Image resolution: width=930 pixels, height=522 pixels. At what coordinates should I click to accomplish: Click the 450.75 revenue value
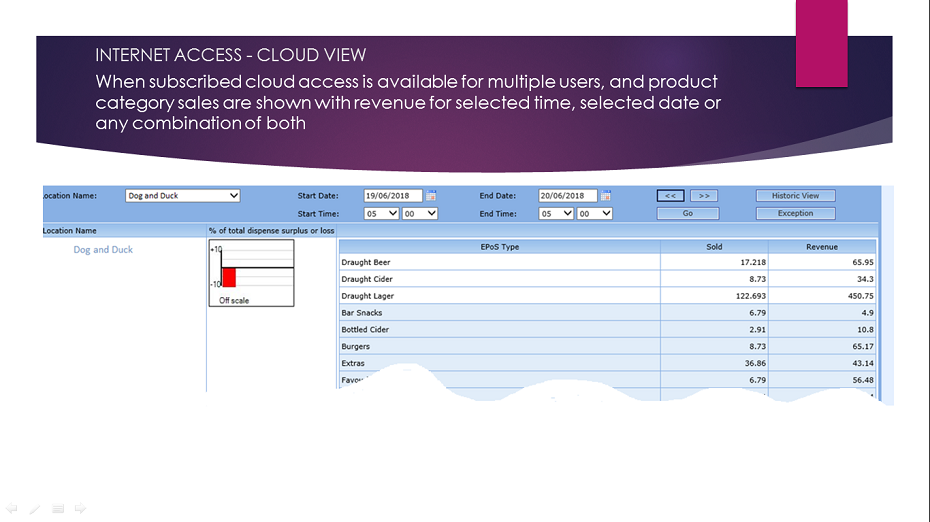pos(861,296)
